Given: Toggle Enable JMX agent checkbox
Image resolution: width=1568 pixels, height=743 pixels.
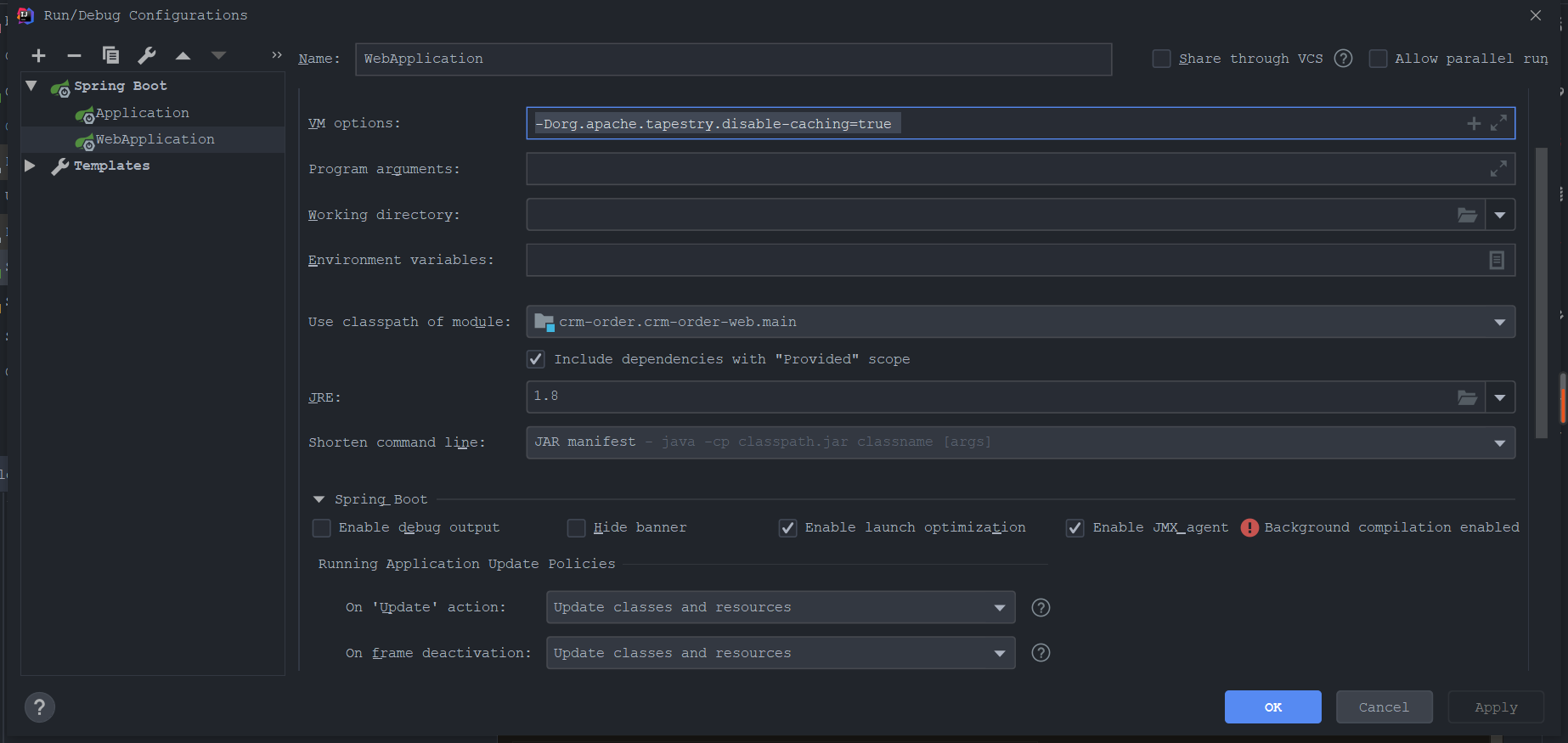Looking at the screenshot, I should click(1074, 528).
